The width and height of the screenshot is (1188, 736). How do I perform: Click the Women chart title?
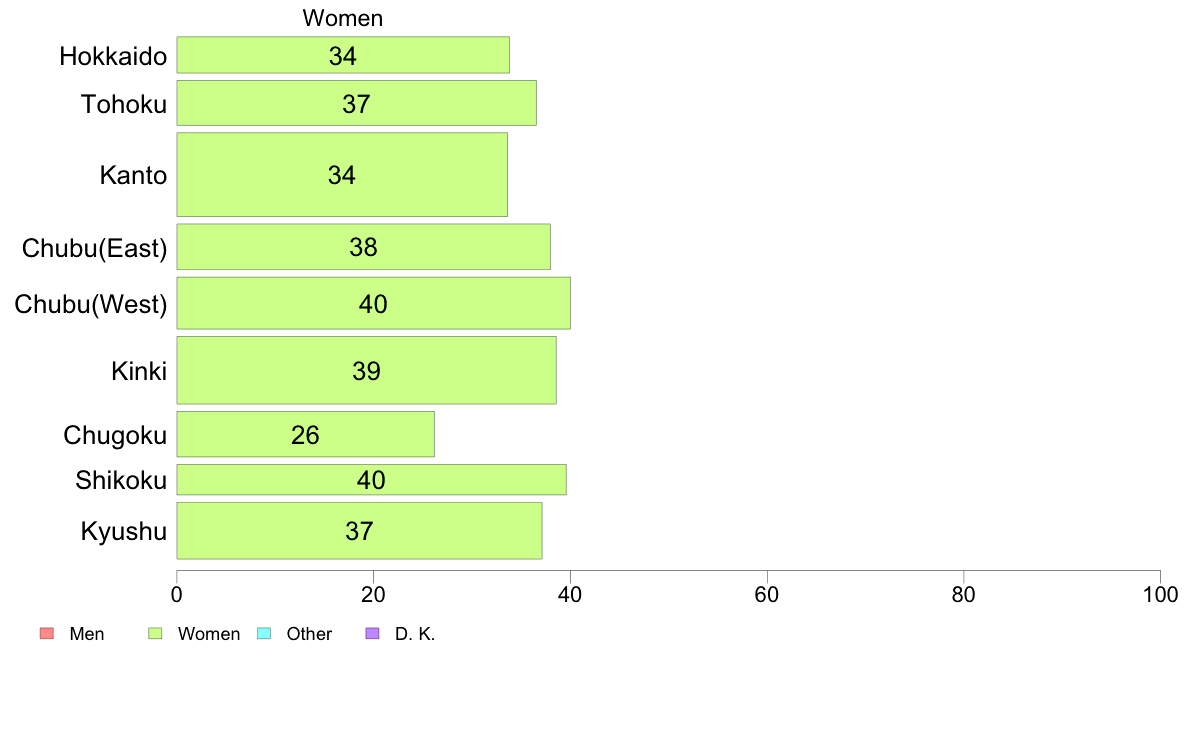[342, 18]
